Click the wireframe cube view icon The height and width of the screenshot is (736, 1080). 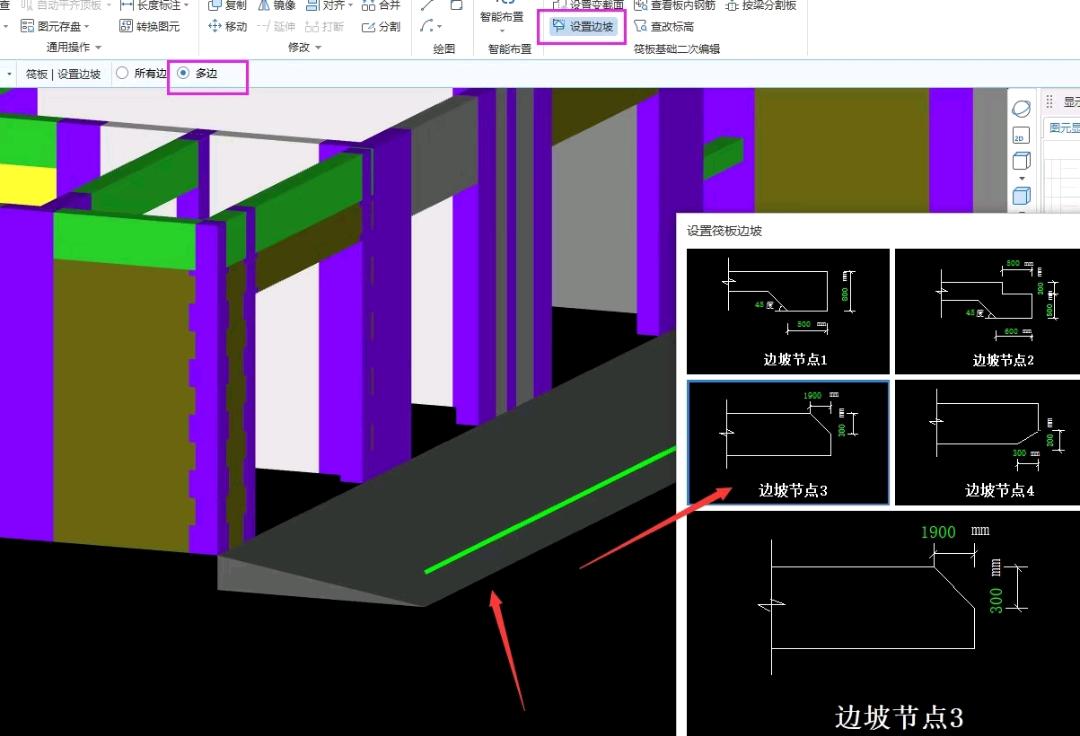click(x=1021, y=161)
